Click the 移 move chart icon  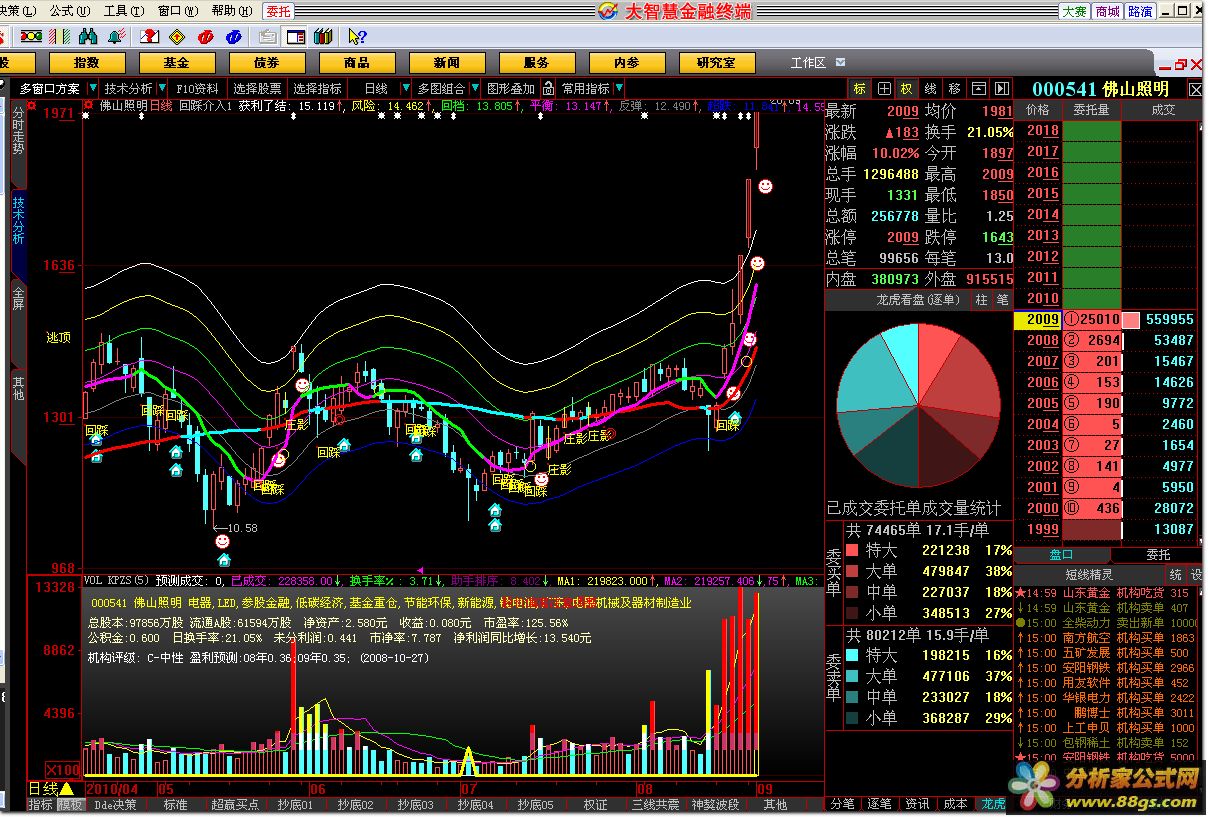954,88
